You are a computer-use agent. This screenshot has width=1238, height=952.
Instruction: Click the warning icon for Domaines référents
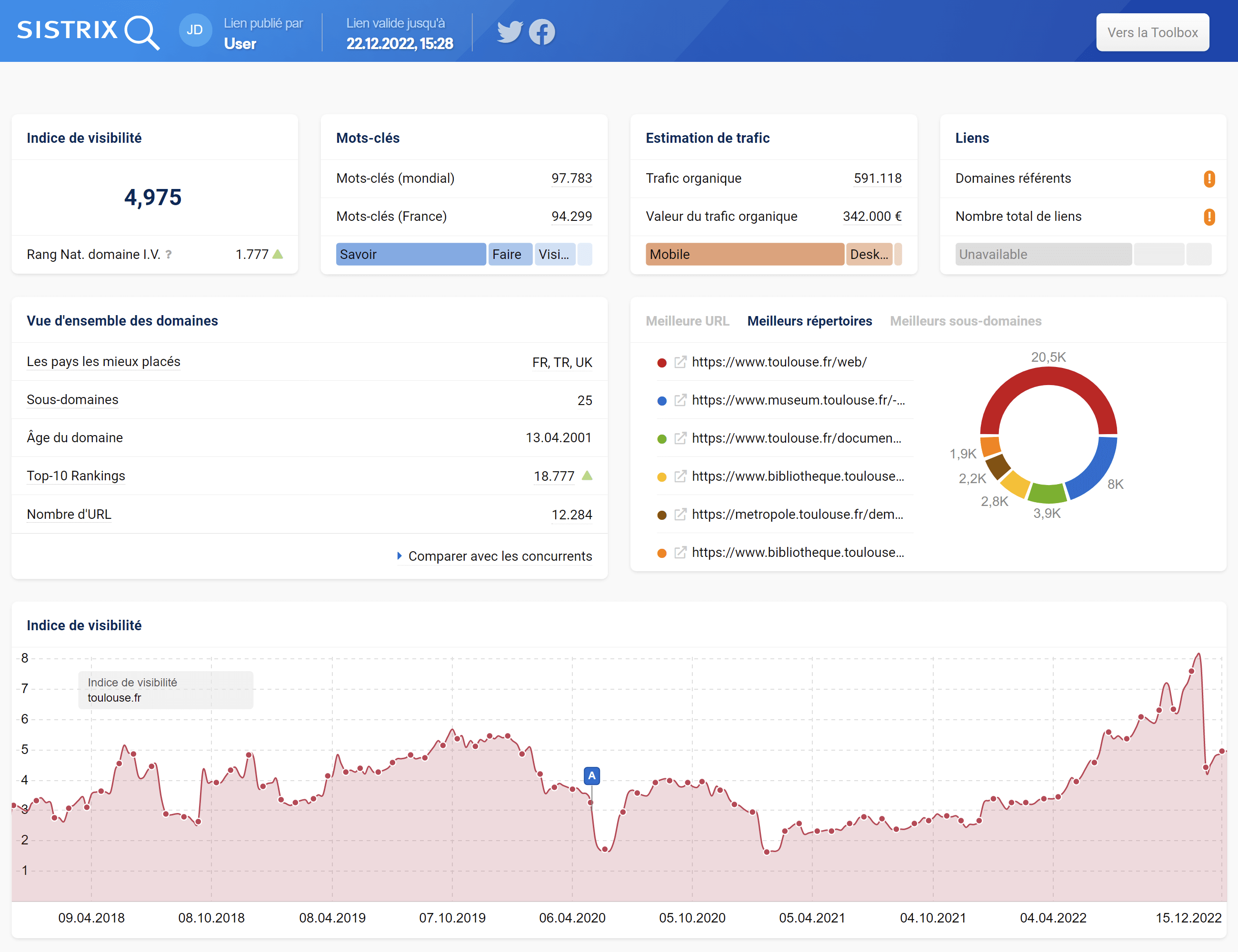(x=1209, y=178)
